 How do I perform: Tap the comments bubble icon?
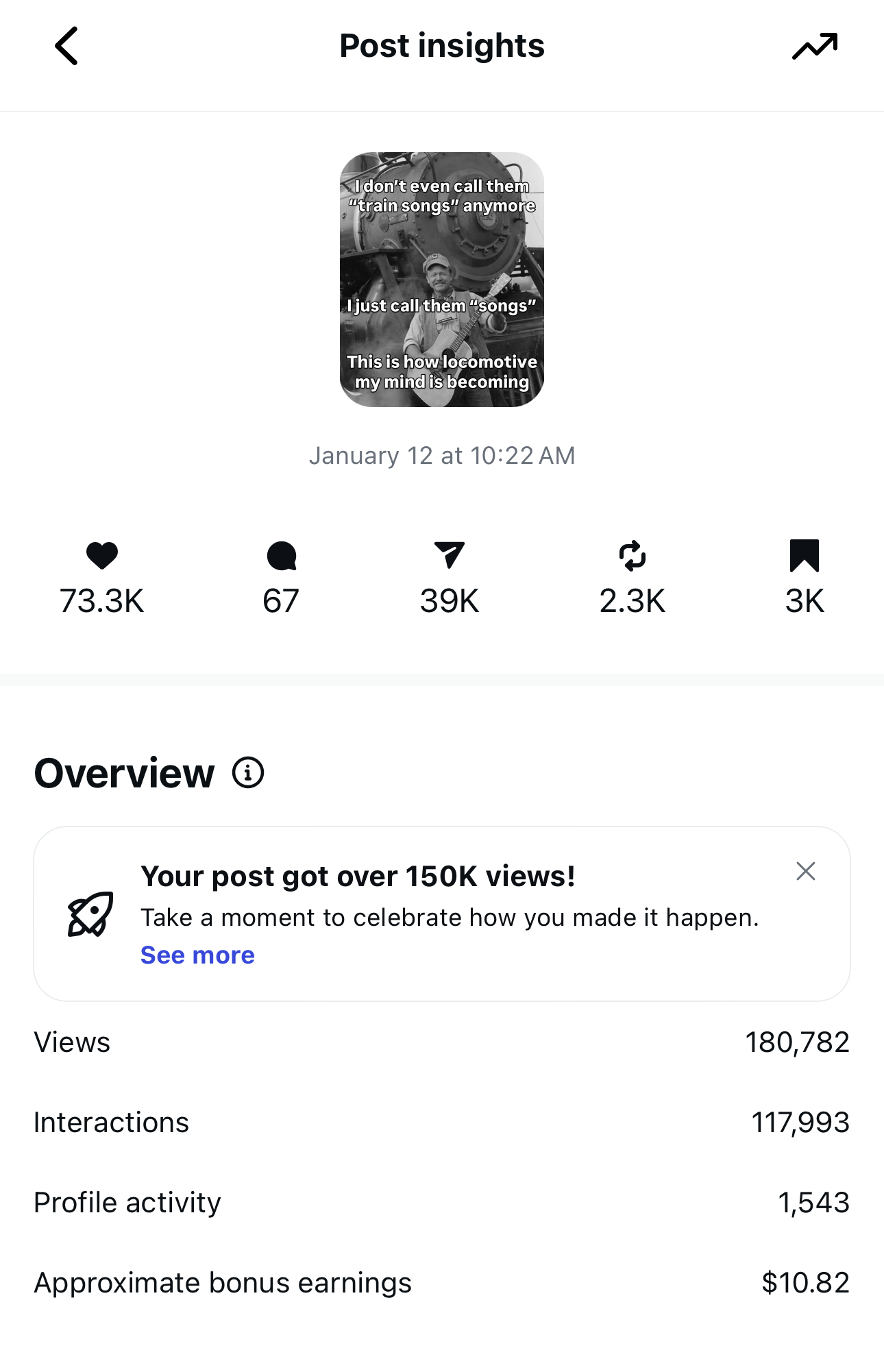tap(281, 556)
